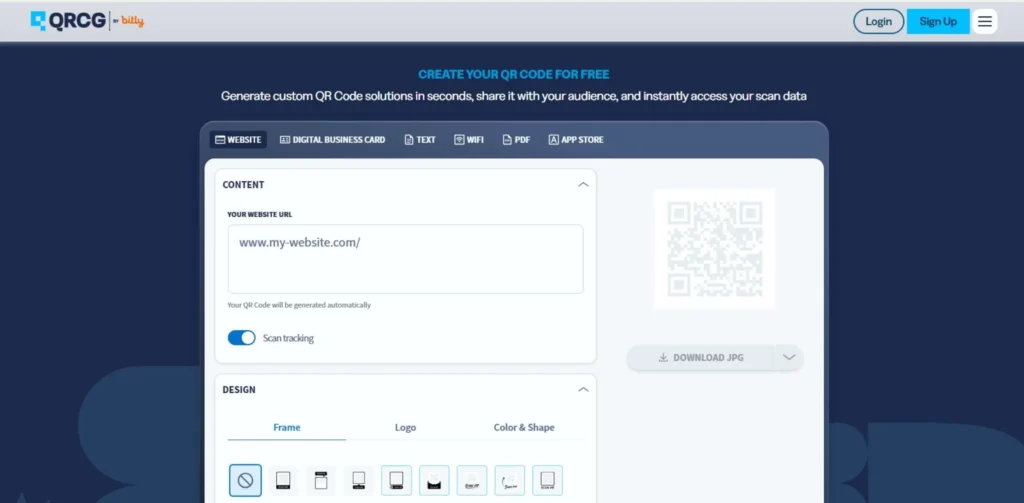This screenshot has width=1024, height=503.
Task: Open the Color & Shape design tab
Action: (524, 427)
